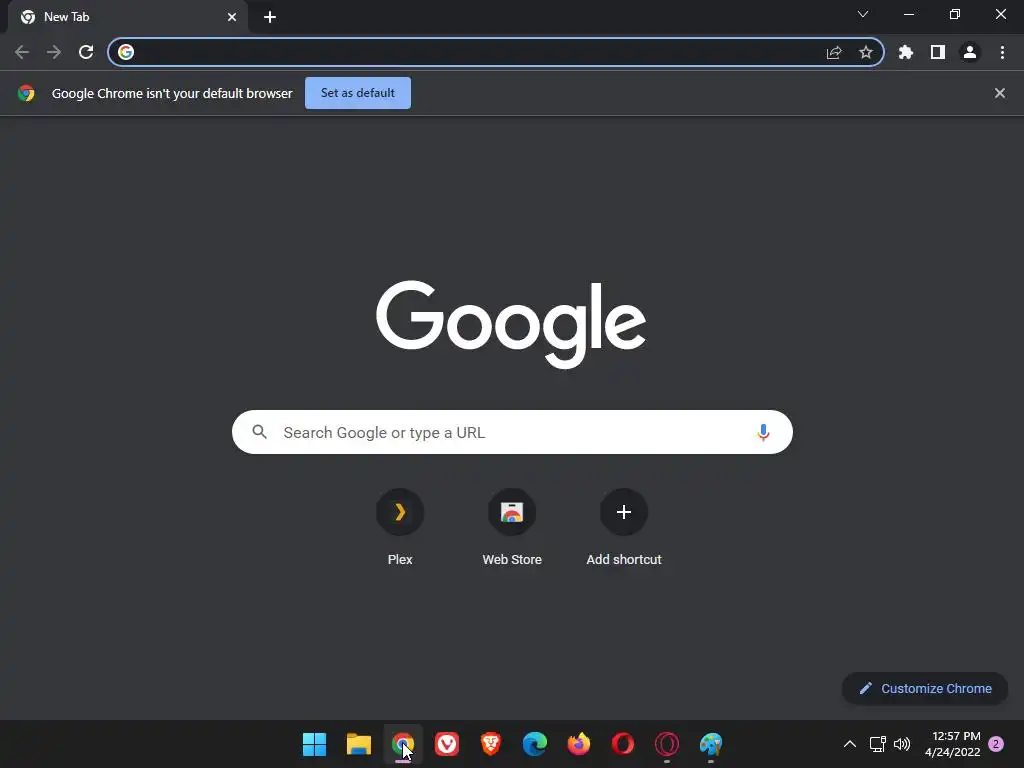The height and width of the screenshot is (768, 1024).
Task: Add a new shortcut tile
Action: [624, 528]
